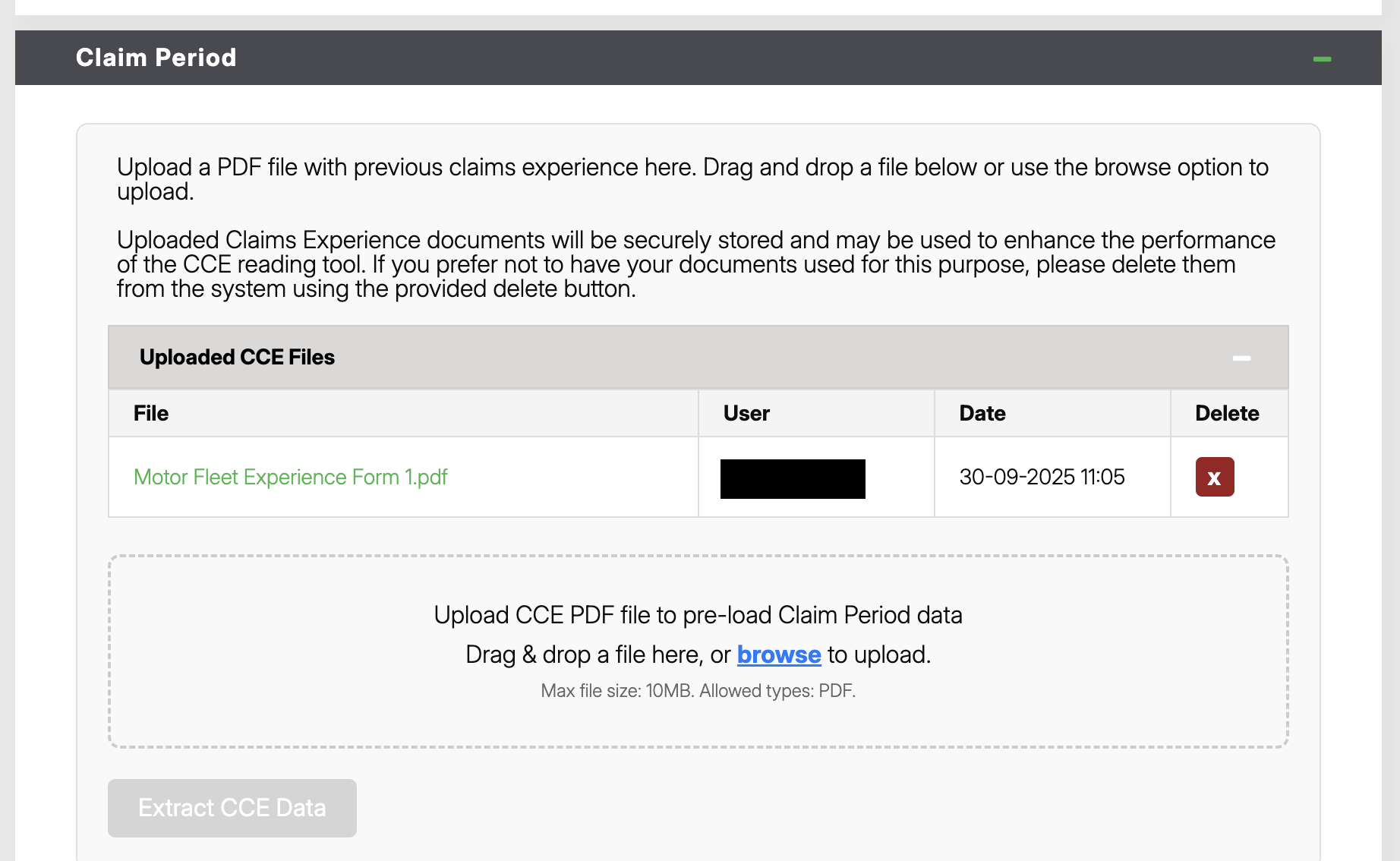1400x861 pixels.
Task: Click the Delete column header
Action: point(1227,413)
